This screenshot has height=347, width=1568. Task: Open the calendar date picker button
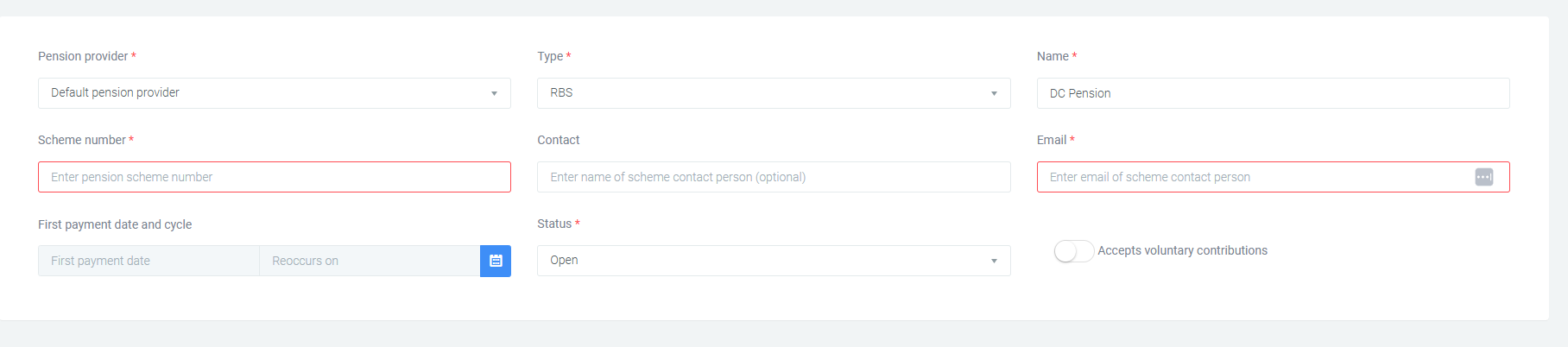pyautogui.click(x=496, y=261)
